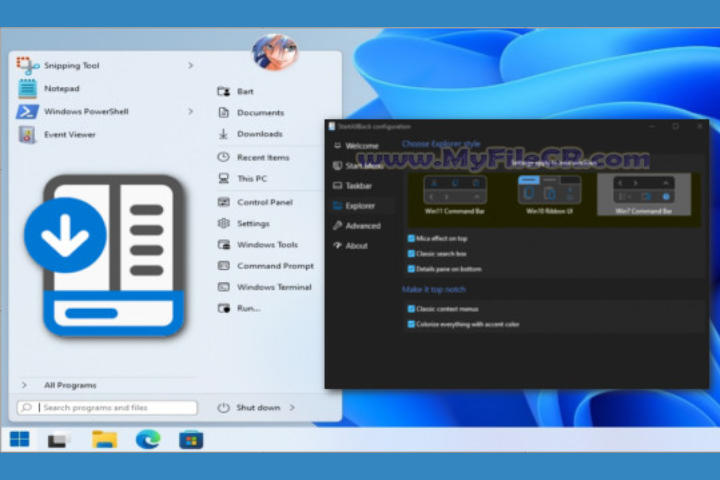This screenshot has height=480, width=720.
Task: Open the Advanced tab in StartAllBack
Action: (357, 226)
